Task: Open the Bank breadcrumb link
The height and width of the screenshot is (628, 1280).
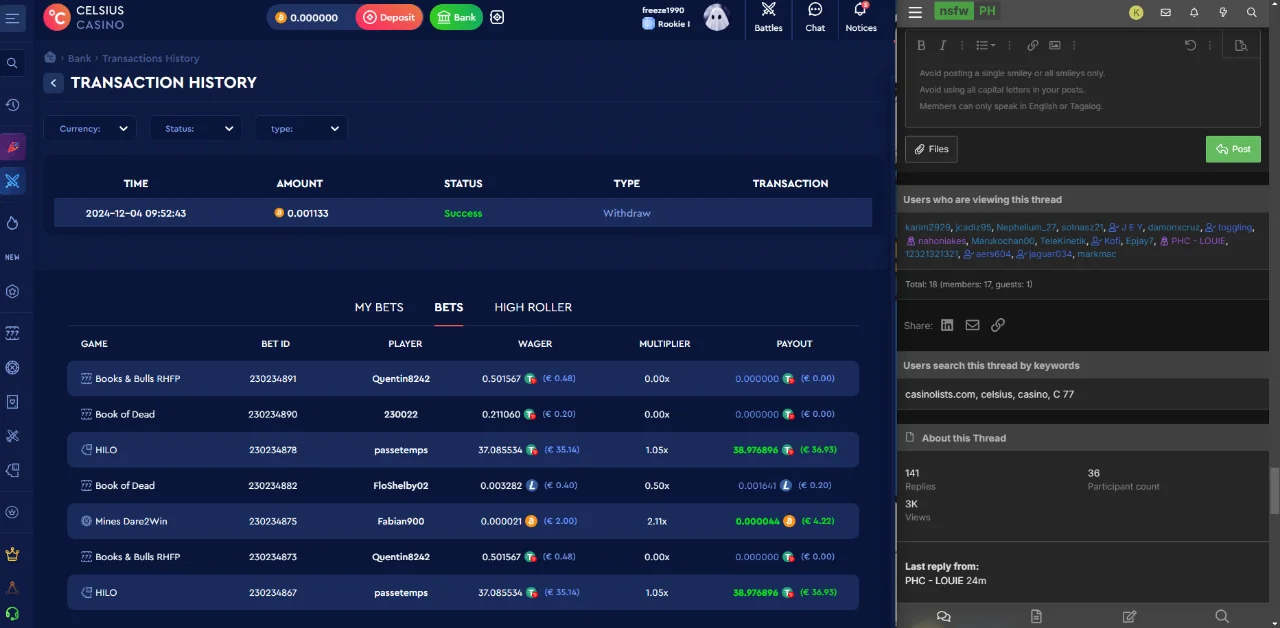Action: pos(79,58)
